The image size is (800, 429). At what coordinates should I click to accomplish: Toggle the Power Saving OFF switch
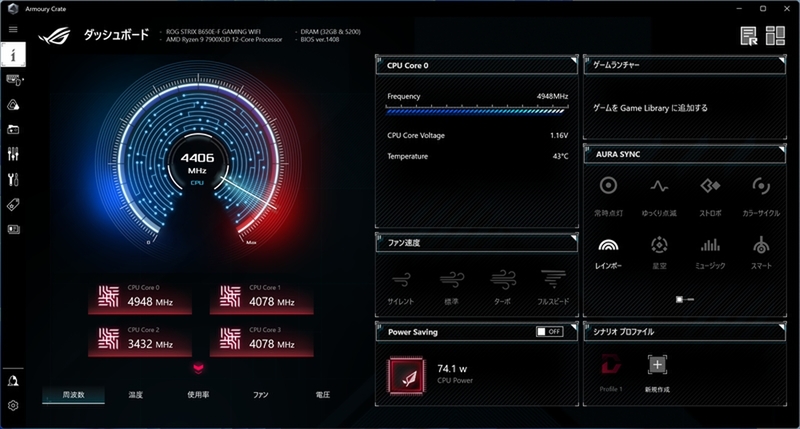click(x=549, y=332)
